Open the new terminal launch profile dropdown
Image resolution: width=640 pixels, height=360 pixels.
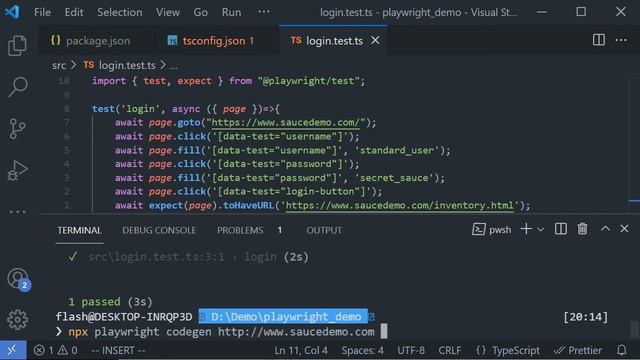pyautogui.click(x=540, y=230)
